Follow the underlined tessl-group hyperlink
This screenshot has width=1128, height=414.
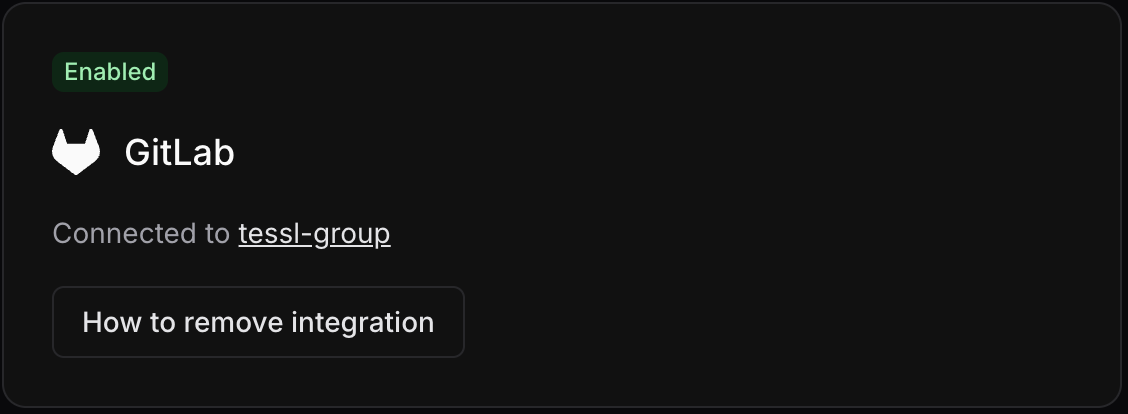pyautogui.click(x=314, y=234)
